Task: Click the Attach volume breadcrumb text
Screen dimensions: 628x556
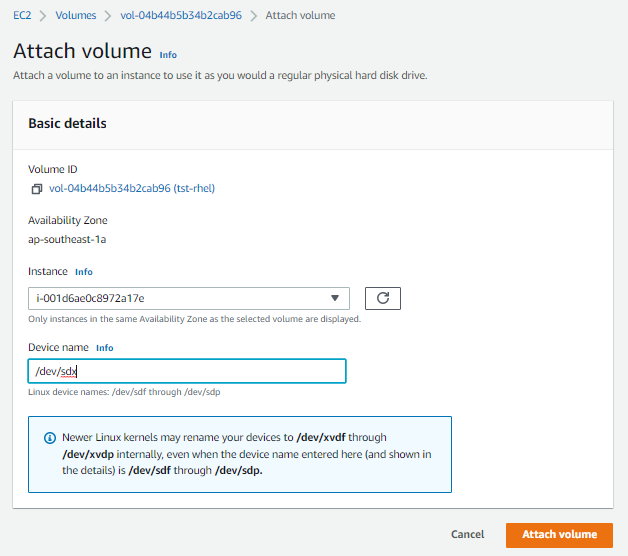Action: [x=300, y=15]
